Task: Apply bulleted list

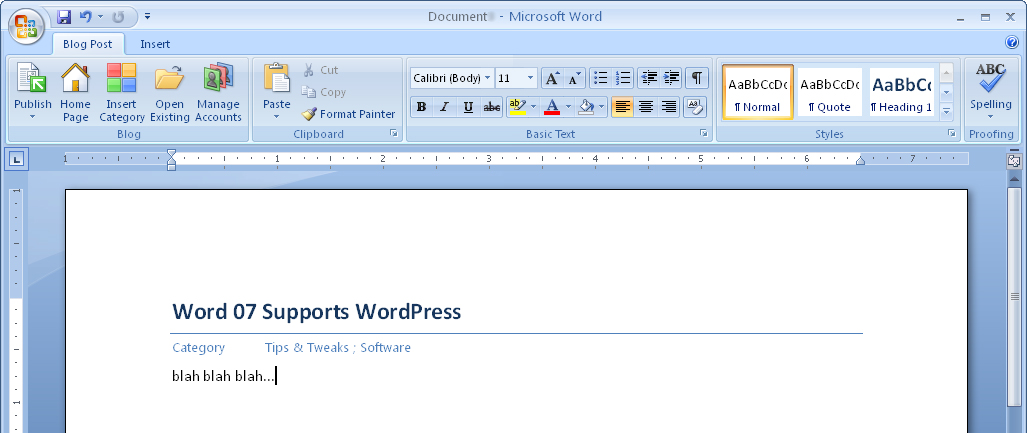Action: point(600,78)
